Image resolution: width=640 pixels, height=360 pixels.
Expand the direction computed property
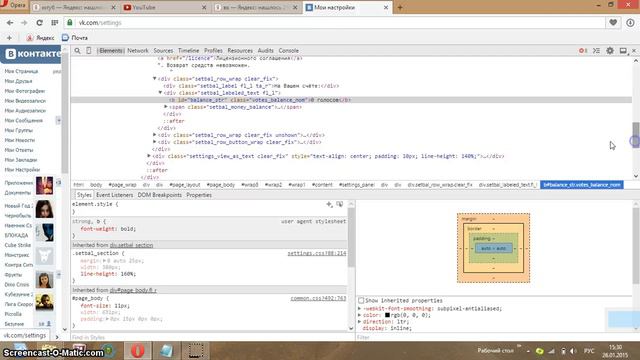point(360,322)
